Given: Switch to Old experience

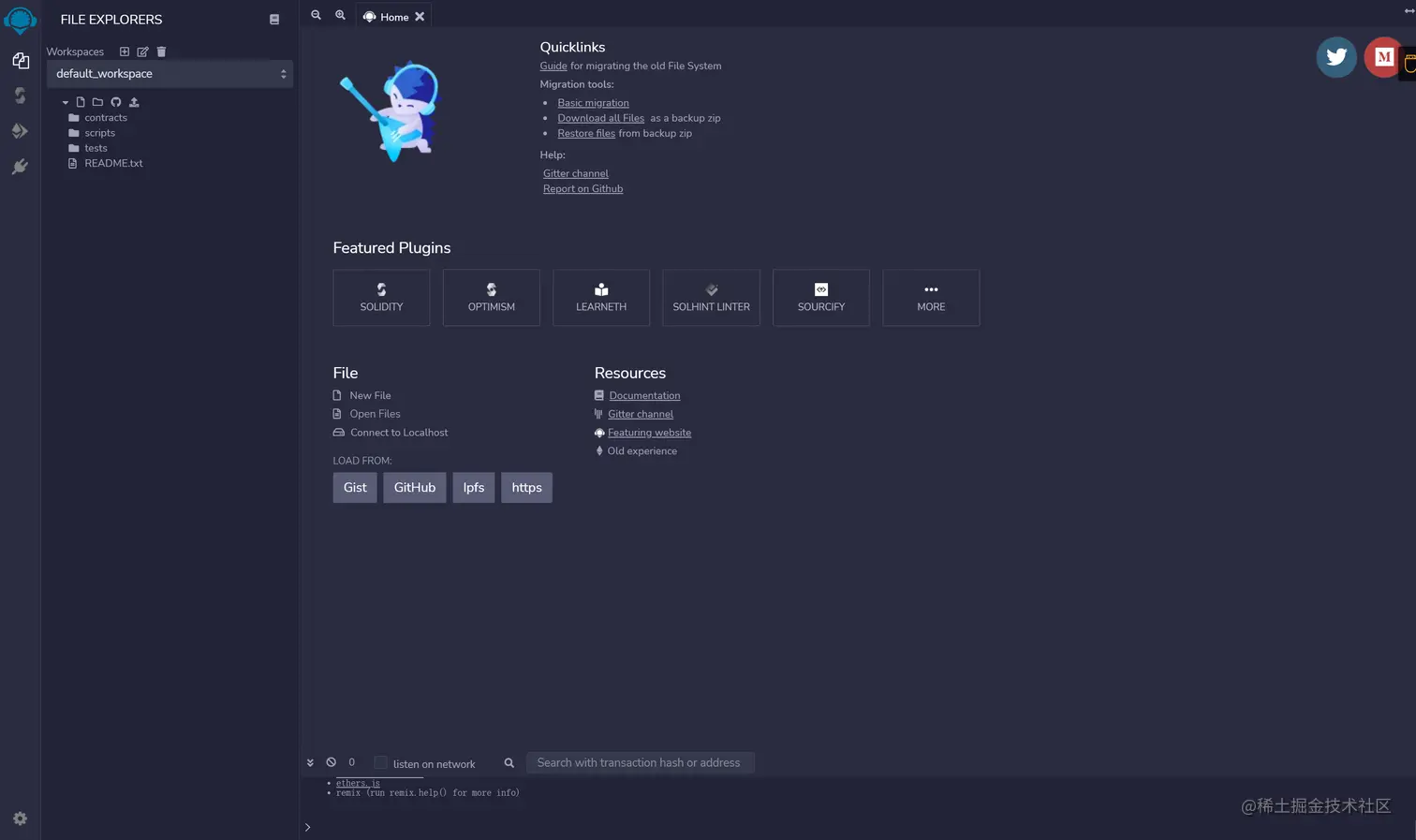Looking at the screenshot, I should pos(642,451).
